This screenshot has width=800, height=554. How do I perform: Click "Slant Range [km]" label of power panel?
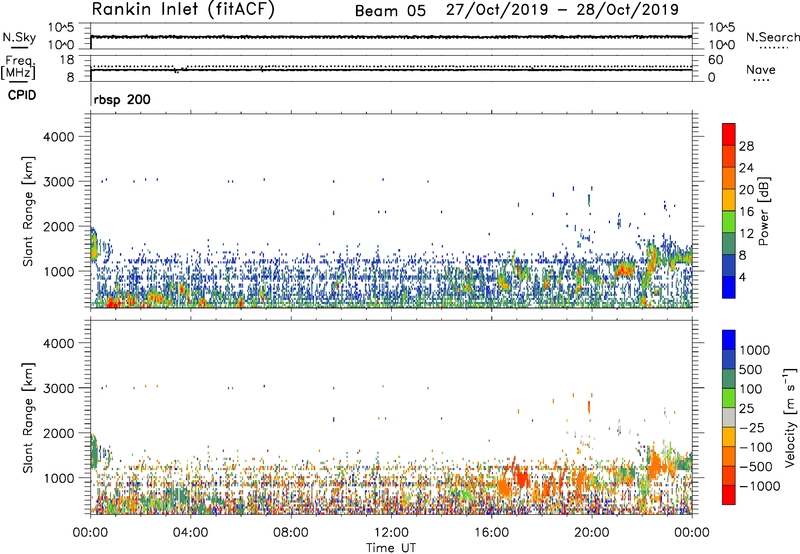click(28, 211)
